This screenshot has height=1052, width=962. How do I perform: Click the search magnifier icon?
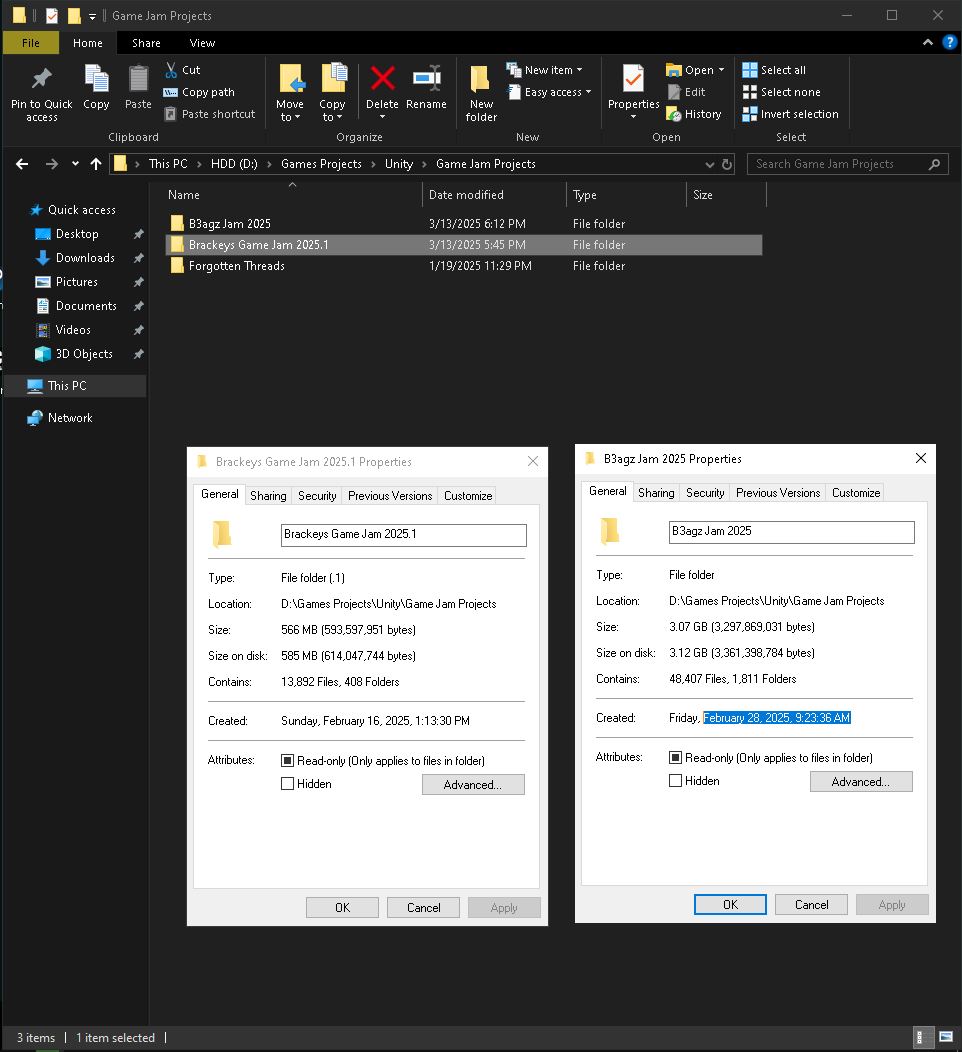point(934,164)
